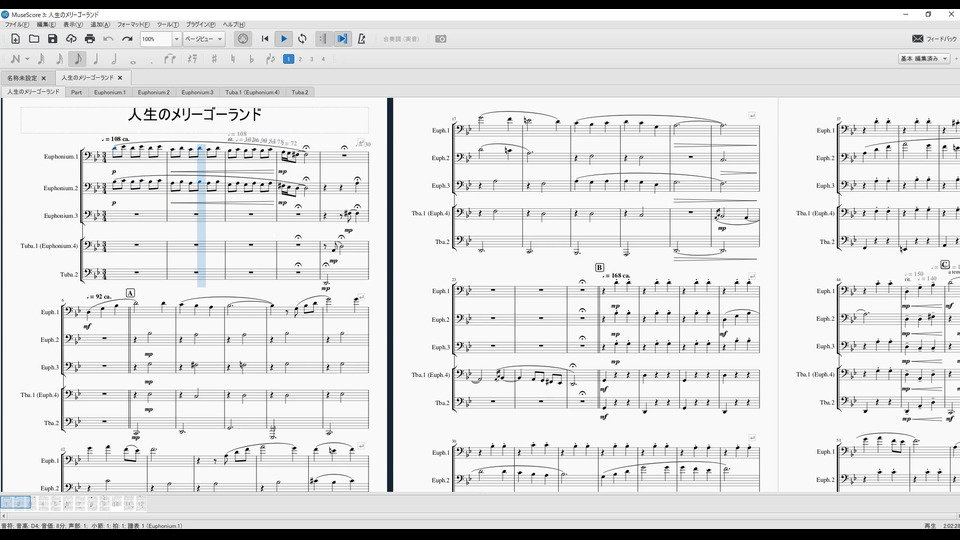
Task: Apply flat accidental
Action: click(251, 59)
